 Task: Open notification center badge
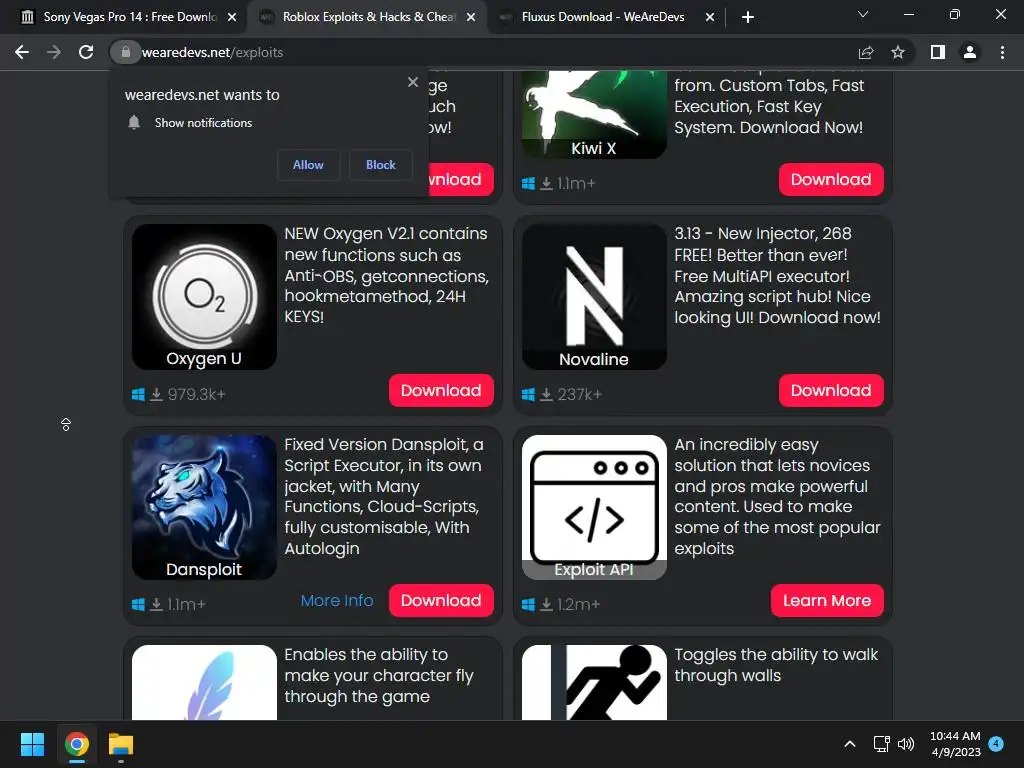[x=996, y=743]
